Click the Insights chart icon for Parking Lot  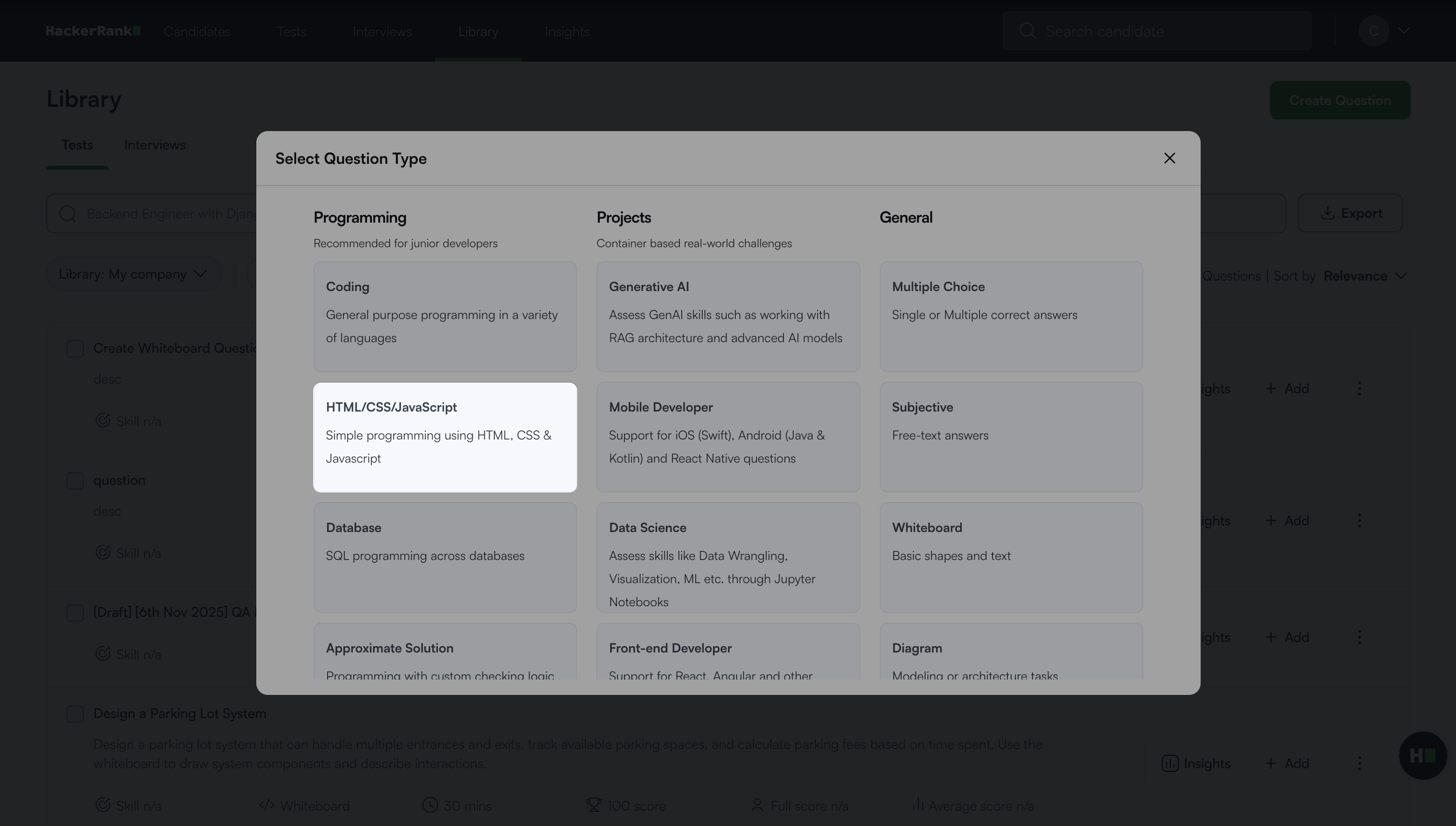point(1169,764)
